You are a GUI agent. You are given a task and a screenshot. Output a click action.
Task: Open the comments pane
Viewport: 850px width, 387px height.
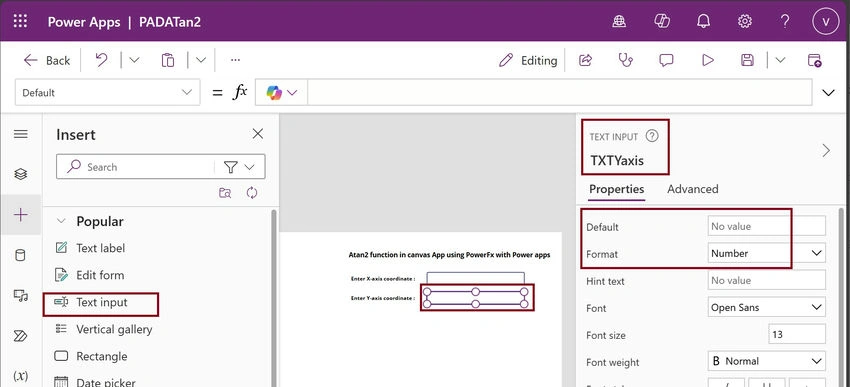666,60
